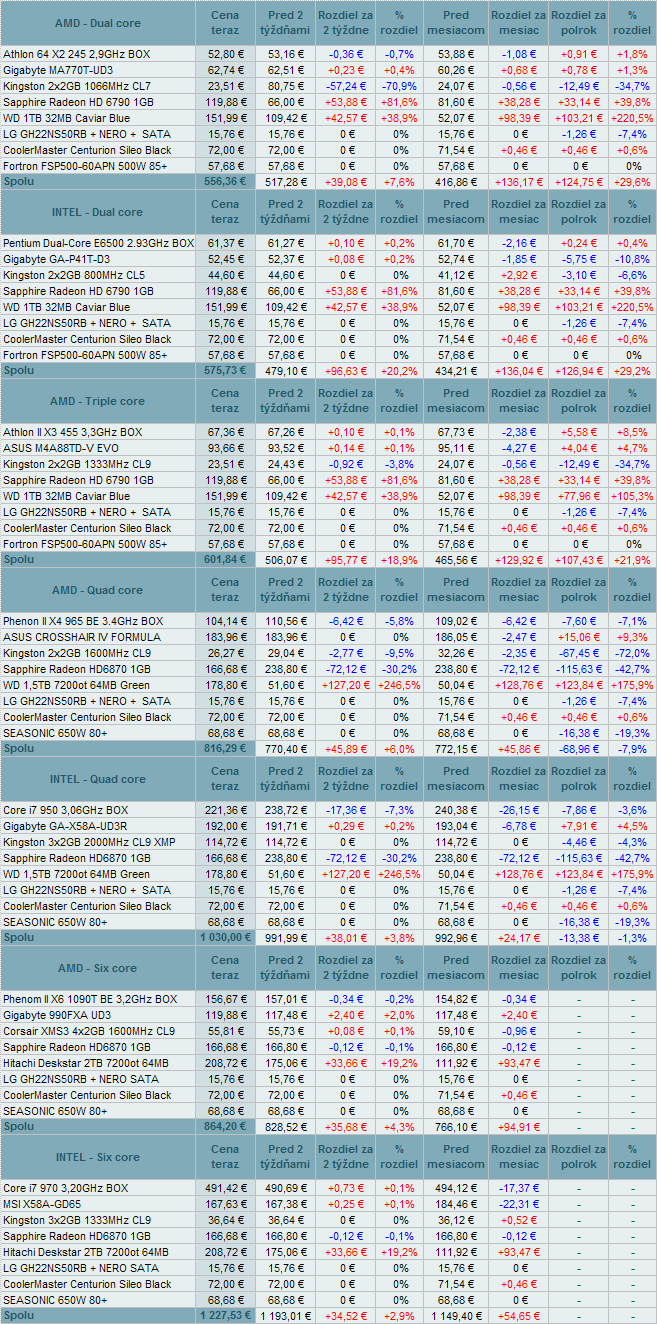
Task: Click the total price 1 227,53 €
Action: point(225,1316)
